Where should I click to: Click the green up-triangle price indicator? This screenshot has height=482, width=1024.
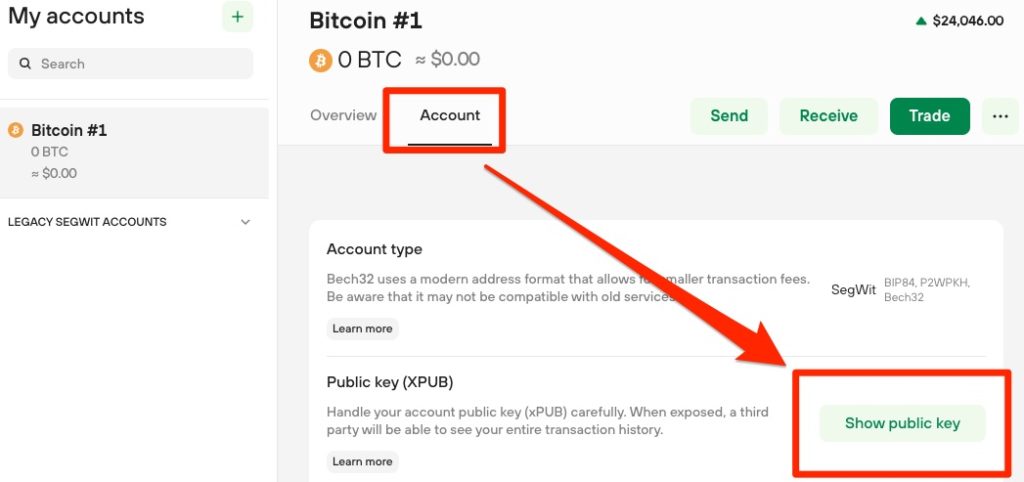[921, 22]
